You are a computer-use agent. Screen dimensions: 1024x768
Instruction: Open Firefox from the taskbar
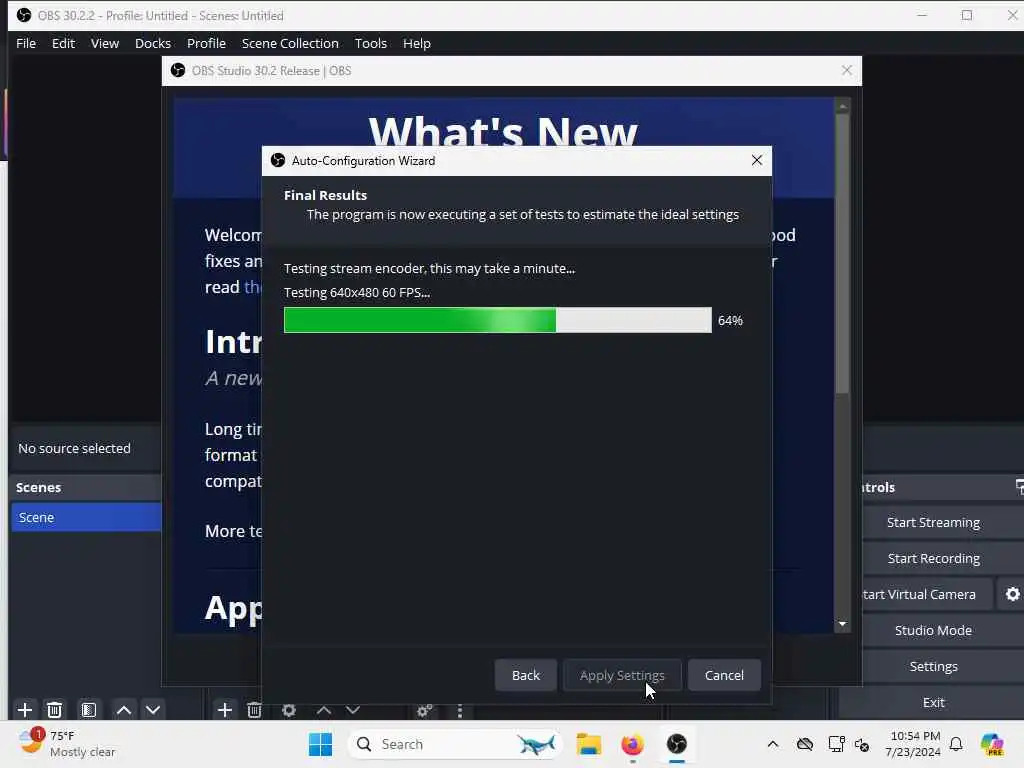click(632, 744)
